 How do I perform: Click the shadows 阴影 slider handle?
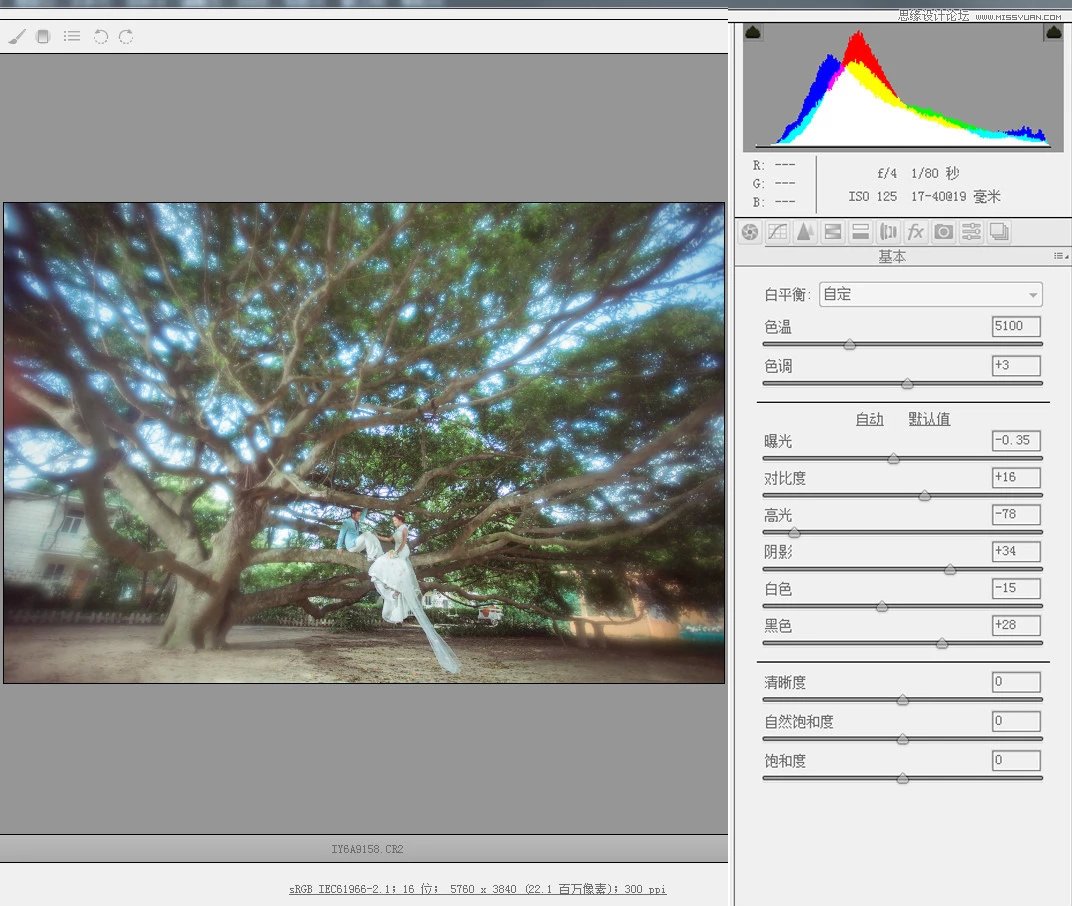click(950, 570)
